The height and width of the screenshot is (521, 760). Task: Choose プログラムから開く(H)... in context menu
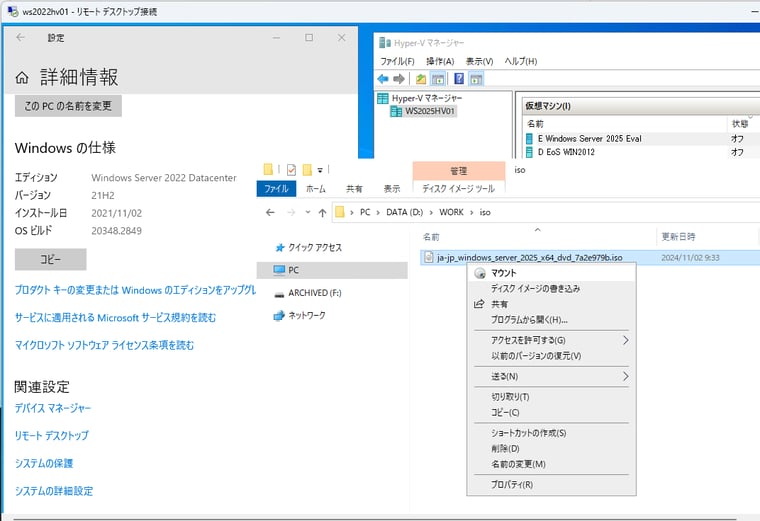click(x=552, y=320)
